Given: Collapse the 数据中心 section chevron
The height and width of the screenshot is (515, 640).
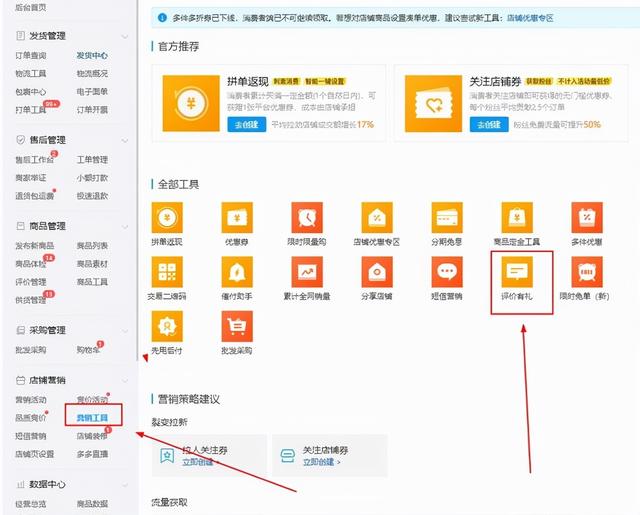Looking at the screenshot, I should tap(125, 485).
